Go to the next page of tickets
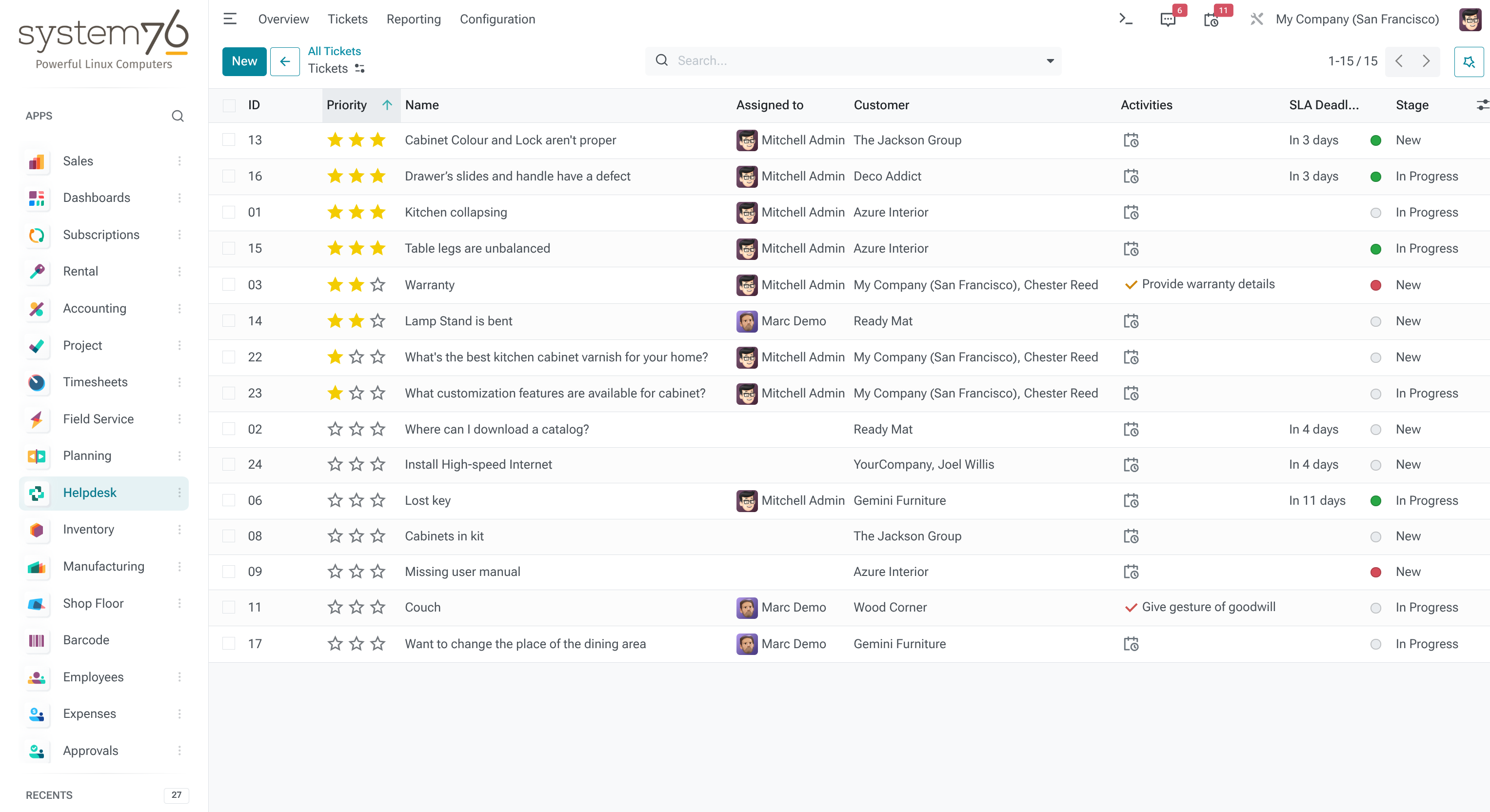Image resolution: width=1490 pixels, height=812 pixels. (x=1427, y=61)
